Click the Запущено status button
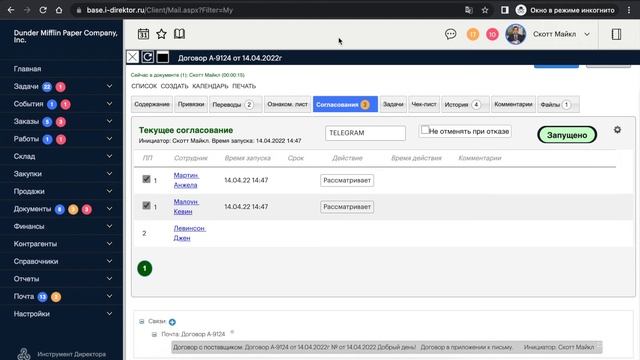Image resolution: width=640 pixels, height=360 pixels. pos(567,135)
